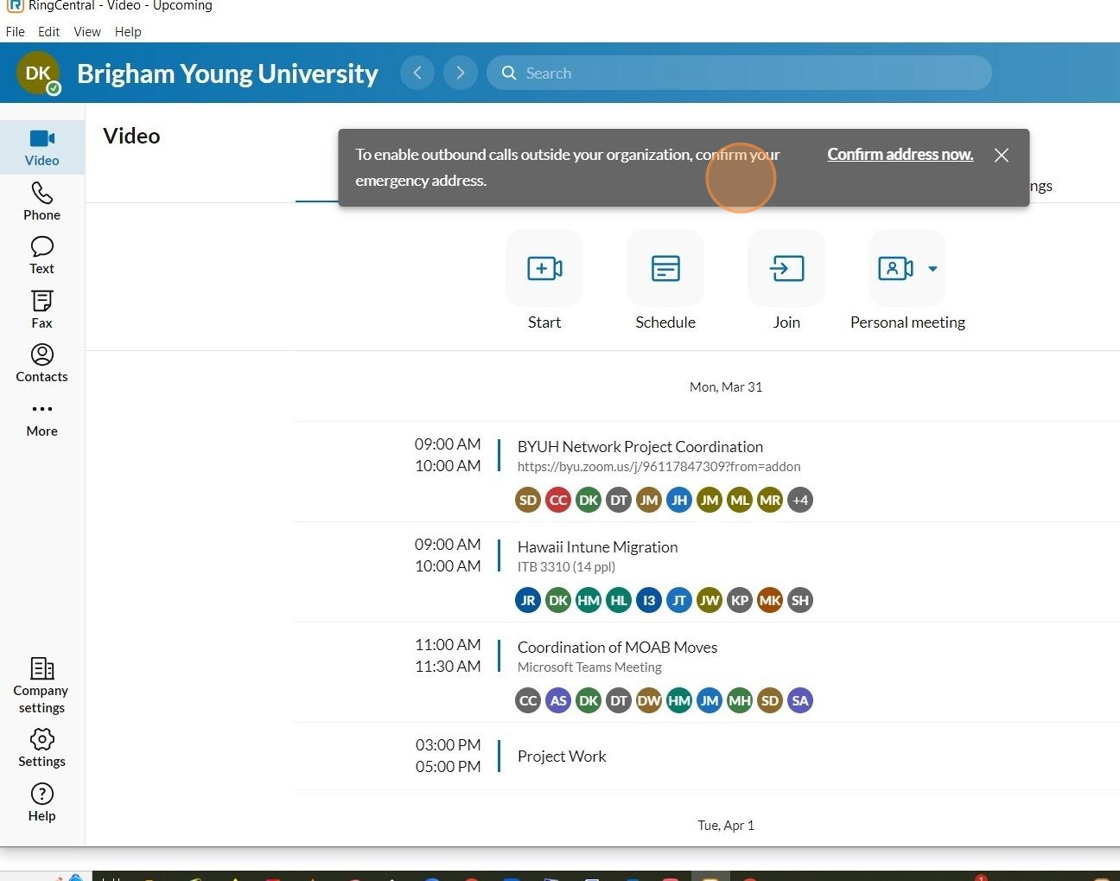This screenshot has width=1120, height=881.
Task: Click ITB 3310 (14 ppl) location text
Action: pos(566,567)
